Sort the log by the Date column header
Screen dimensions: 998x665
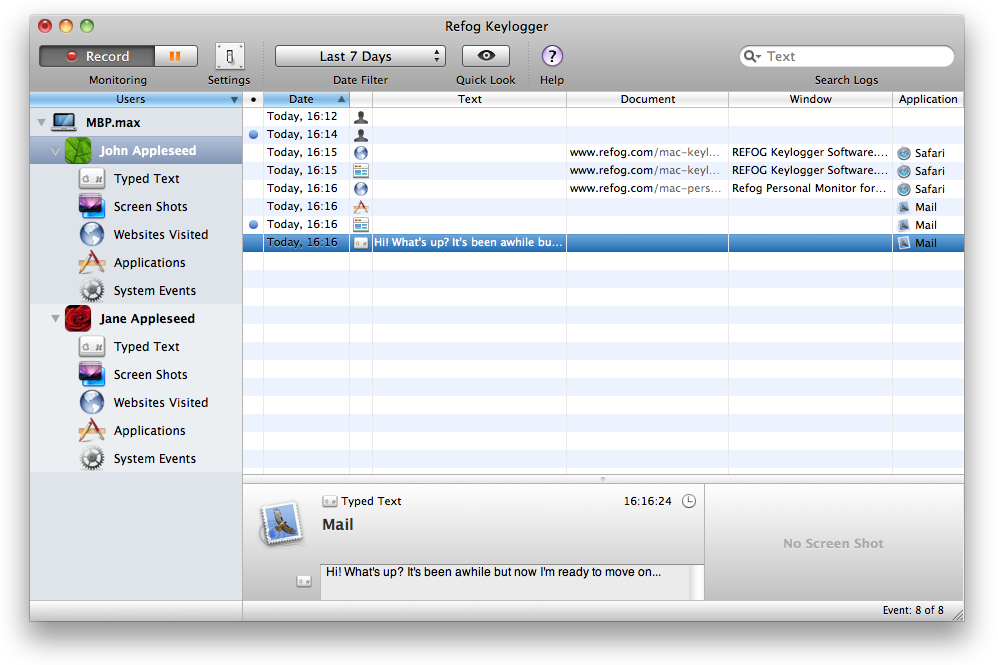pos(306,99)
